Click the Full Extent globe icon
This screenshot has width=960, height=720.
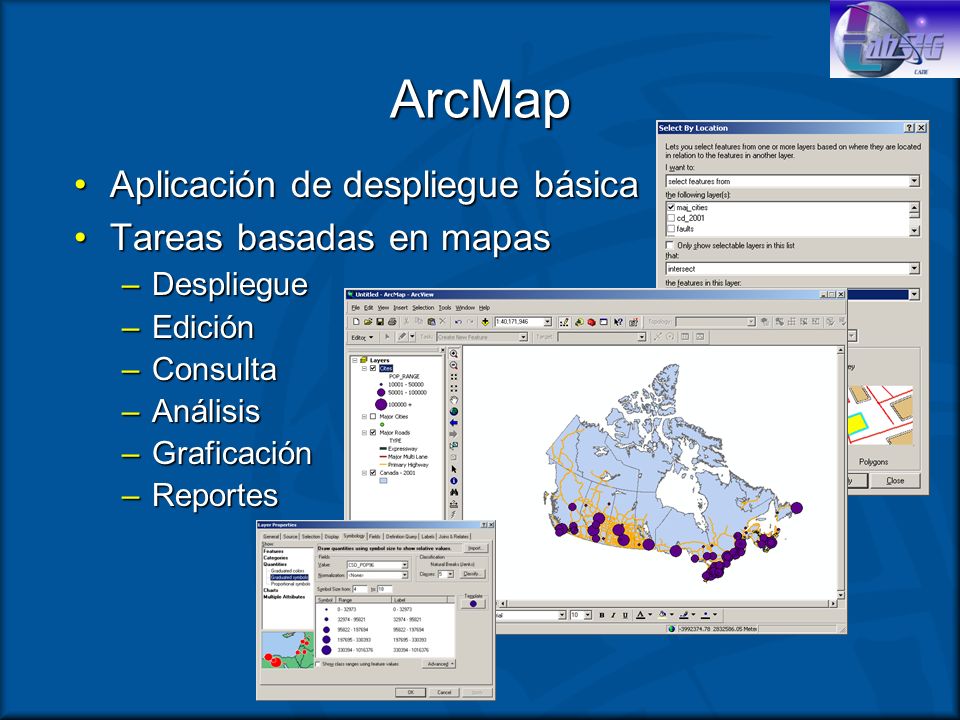(454, 411)
